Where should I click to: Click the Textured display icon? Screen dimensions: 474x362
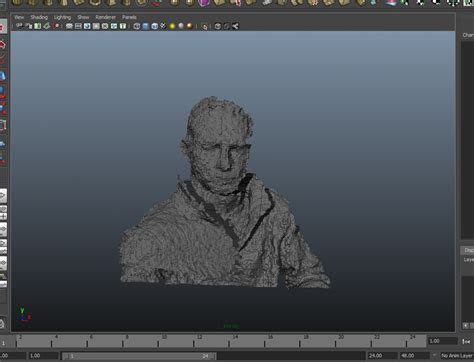163,26
